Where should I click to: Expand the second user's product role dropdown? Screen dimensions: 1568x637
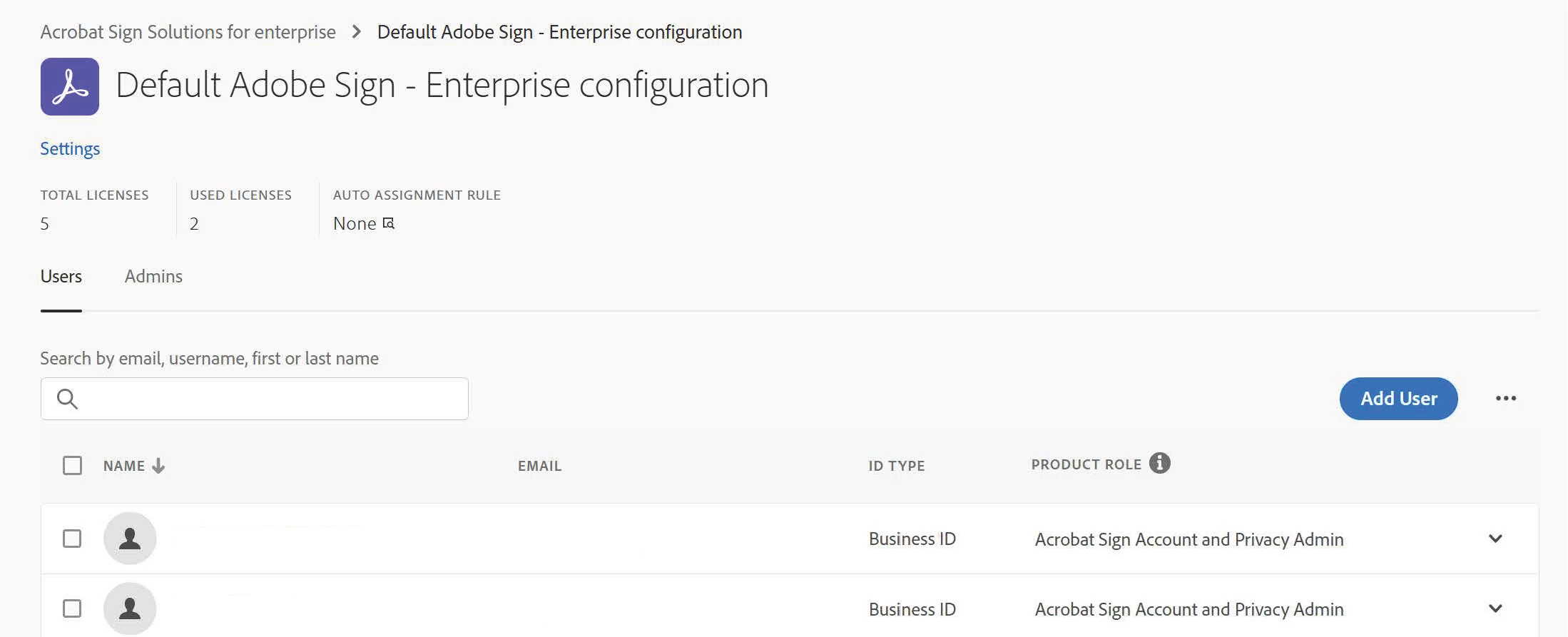tap(1496, 608)
